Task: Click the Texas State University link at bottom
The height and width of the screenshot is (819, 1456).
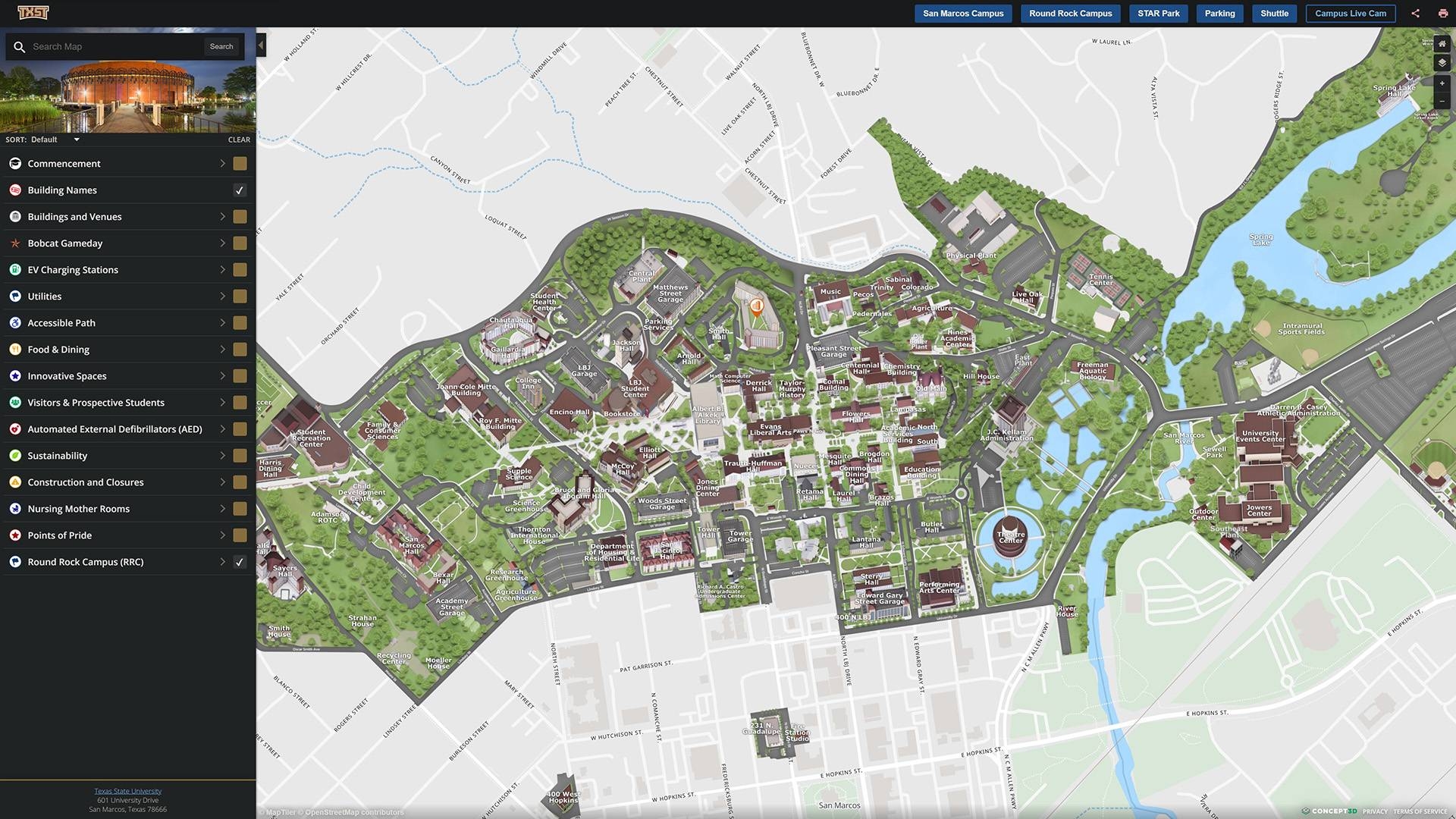Action: click(127, 790)
